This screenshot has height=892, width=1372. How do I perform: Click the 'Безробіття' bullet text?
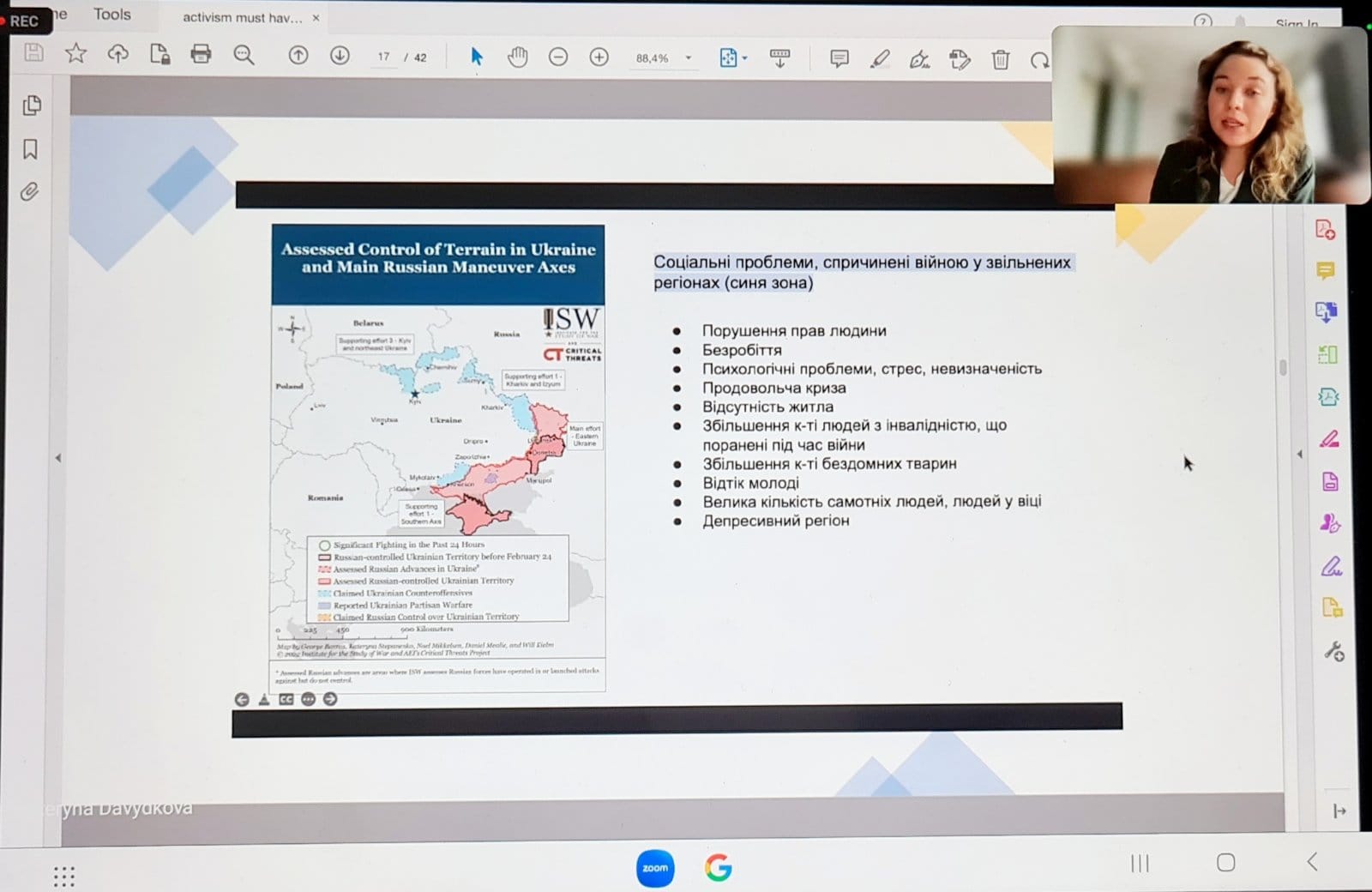point(742,350)
